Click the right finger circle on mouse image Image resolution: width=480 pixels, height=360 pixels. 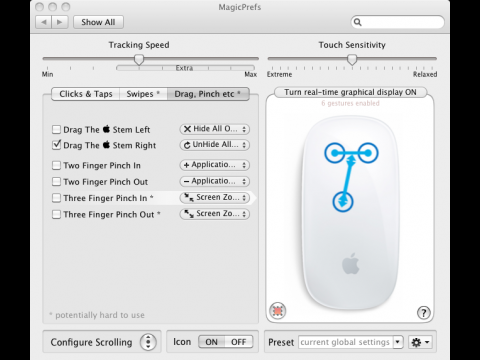tap(368, 153)
